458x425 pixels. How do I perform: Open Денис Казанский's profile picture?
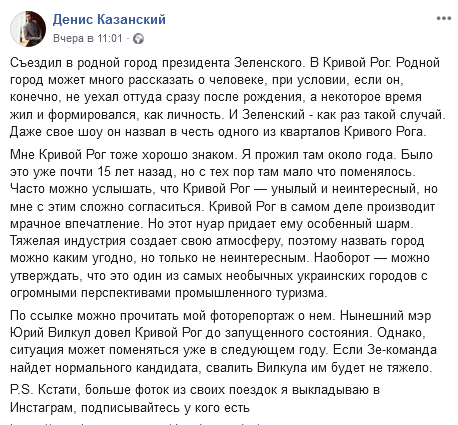28,29
